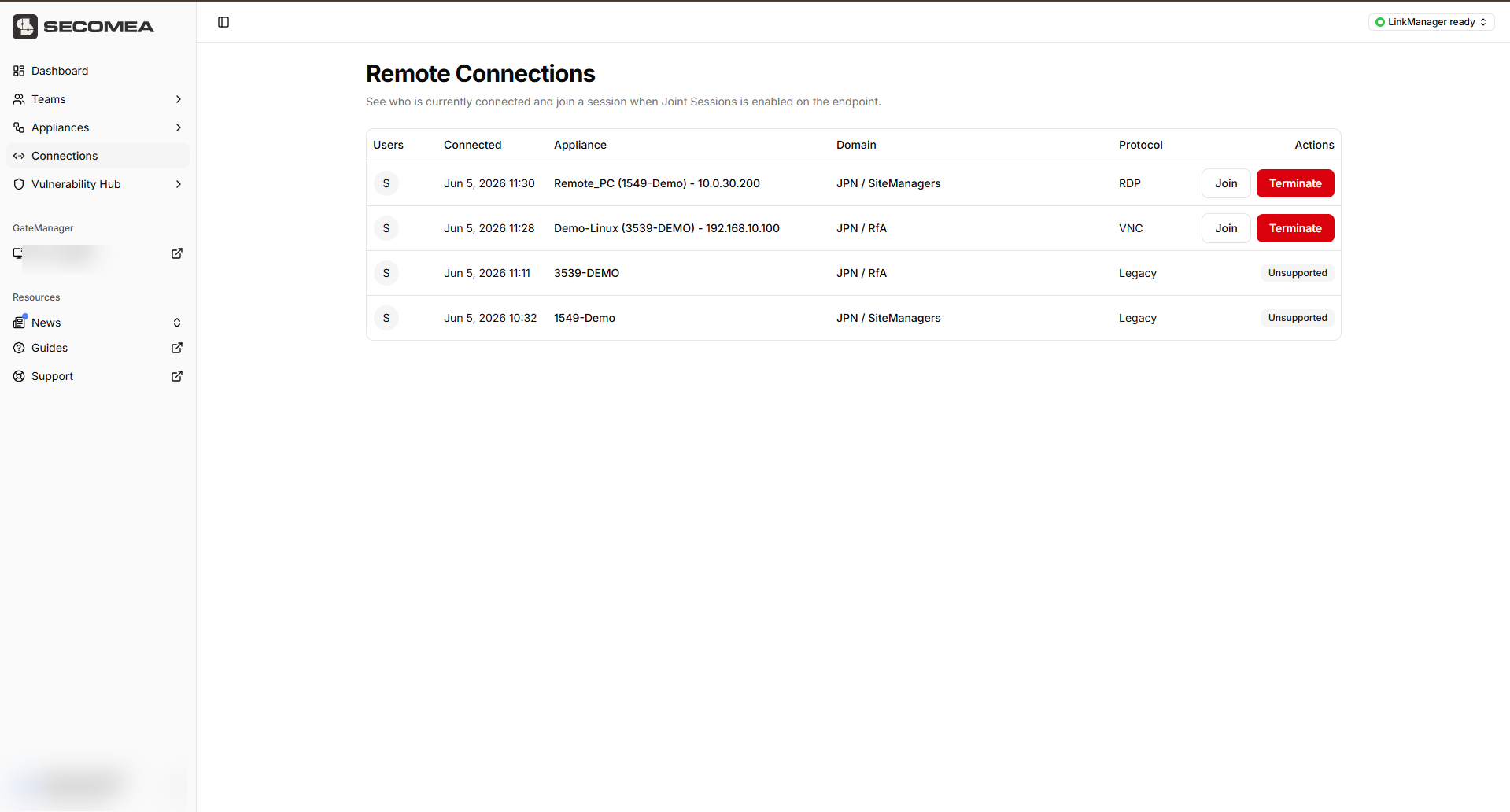Click the Dashboard grid icon
Screen dimensions: 1510x812
pyautogui.click(x=19, y=71)
